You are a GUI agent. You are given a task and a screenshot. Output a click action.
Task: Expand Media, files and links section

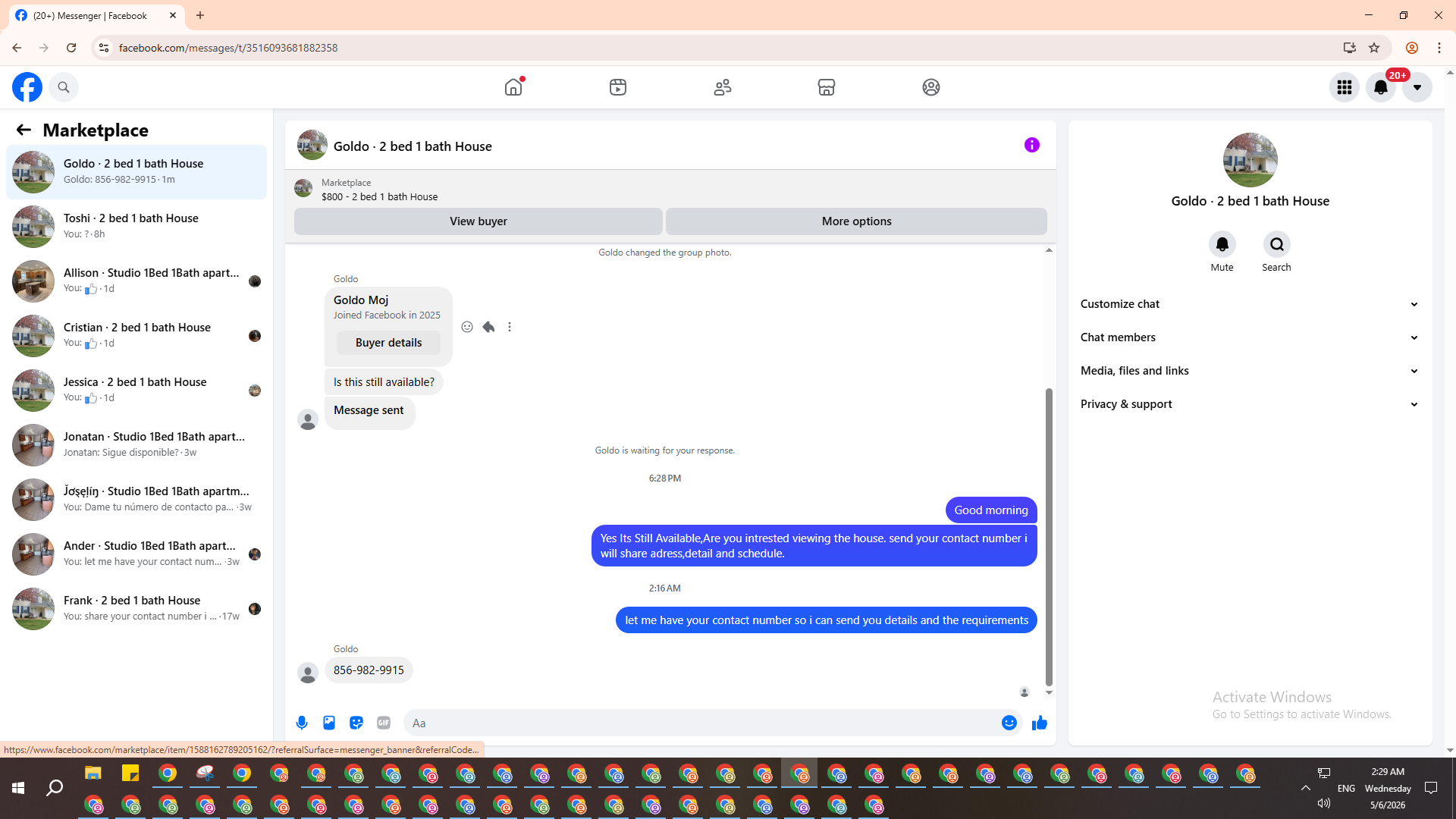click(1250, 371)
